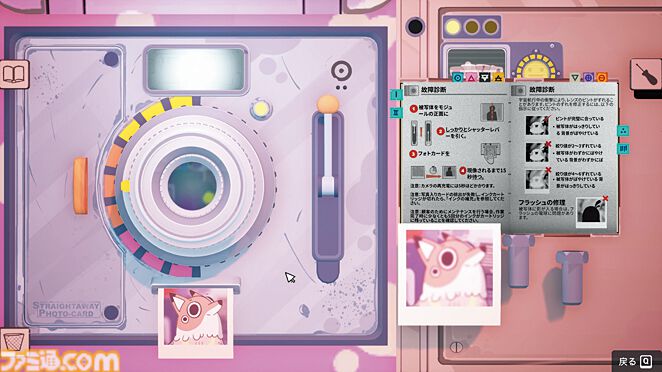Viewport: 662px width, 372px height.
Task: Click the Straightaway Photo-Card engraved label
Action: tap(66, 309)
